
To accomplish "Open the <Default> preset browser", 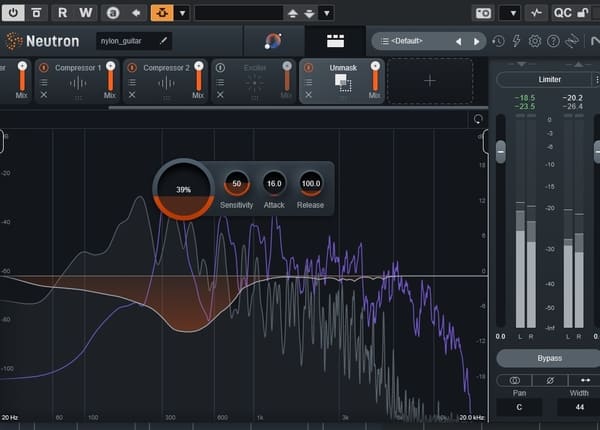I will pos(407,41).
